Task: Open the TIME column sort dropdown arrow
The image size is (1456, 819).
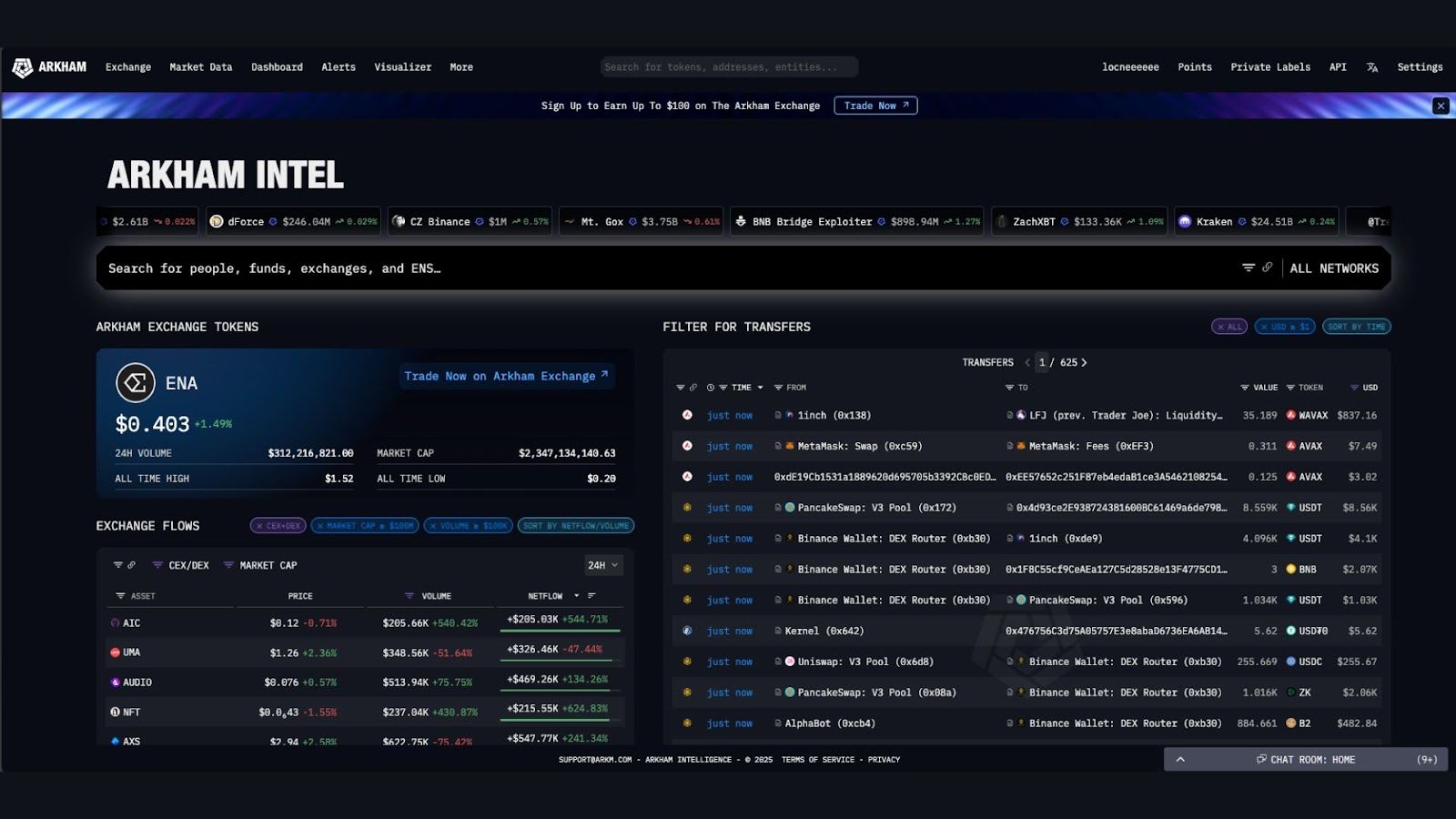Action: tap(761, 388)
